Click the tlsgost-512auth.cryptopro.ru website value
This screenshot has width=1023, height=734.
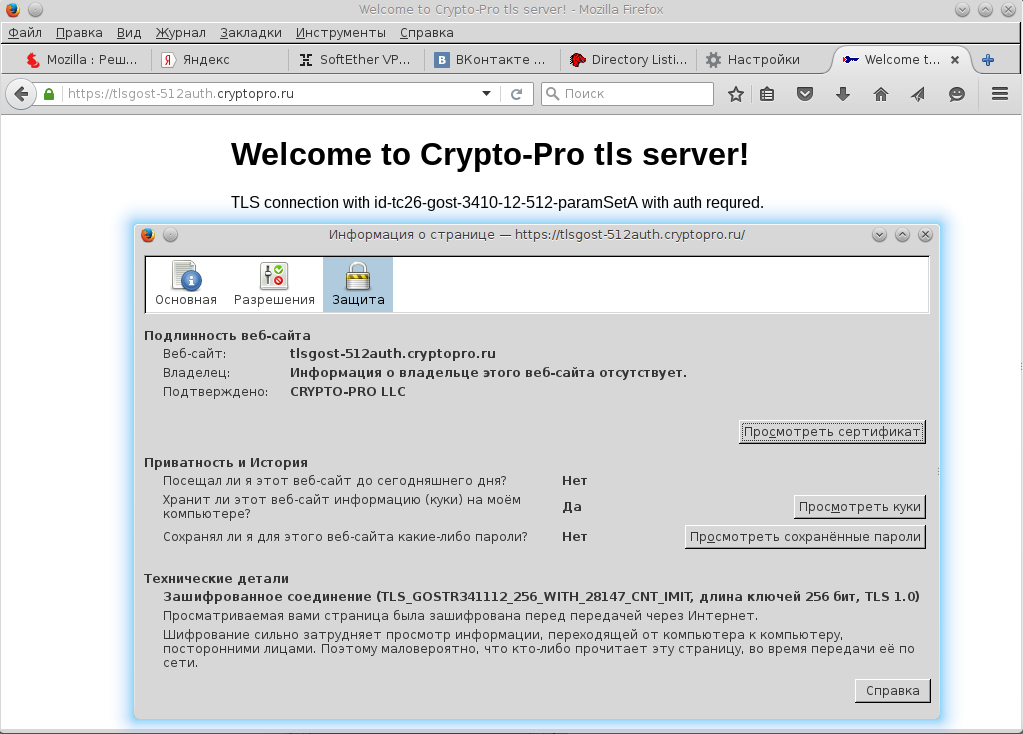(x=393, y=354)
